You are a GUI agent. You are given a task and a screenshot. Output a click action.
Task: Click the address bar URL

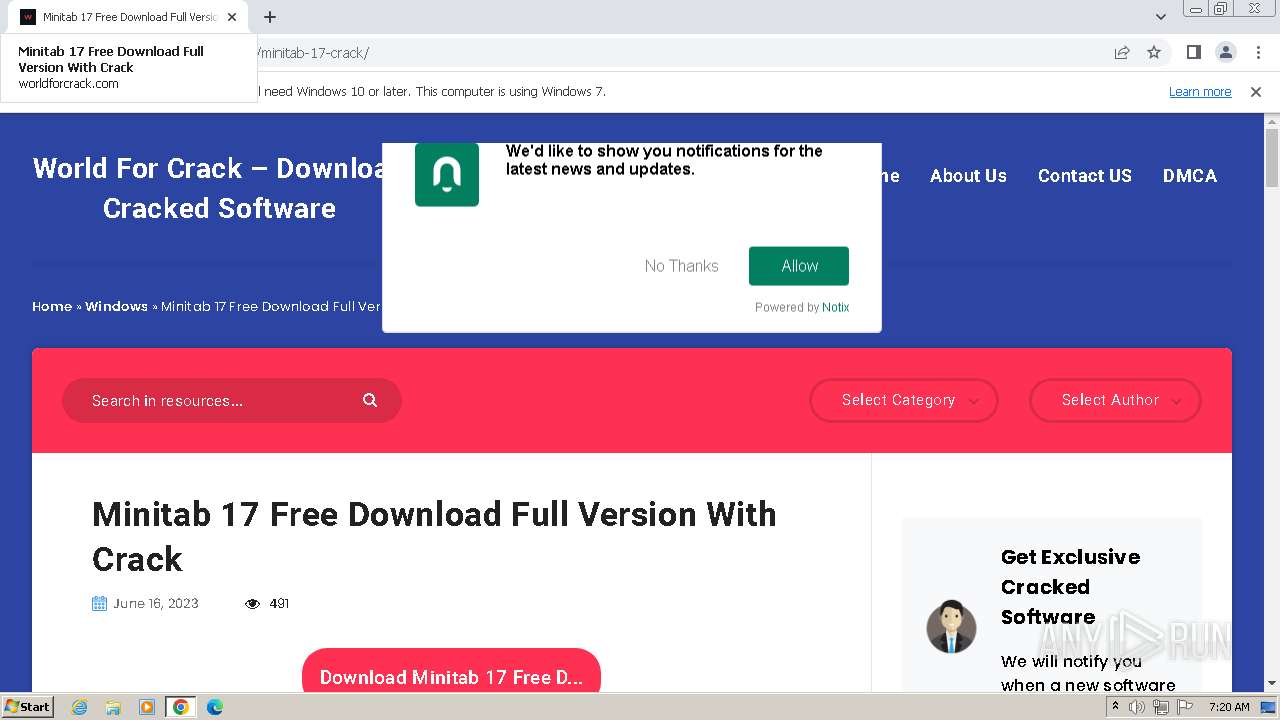(312, 53)
